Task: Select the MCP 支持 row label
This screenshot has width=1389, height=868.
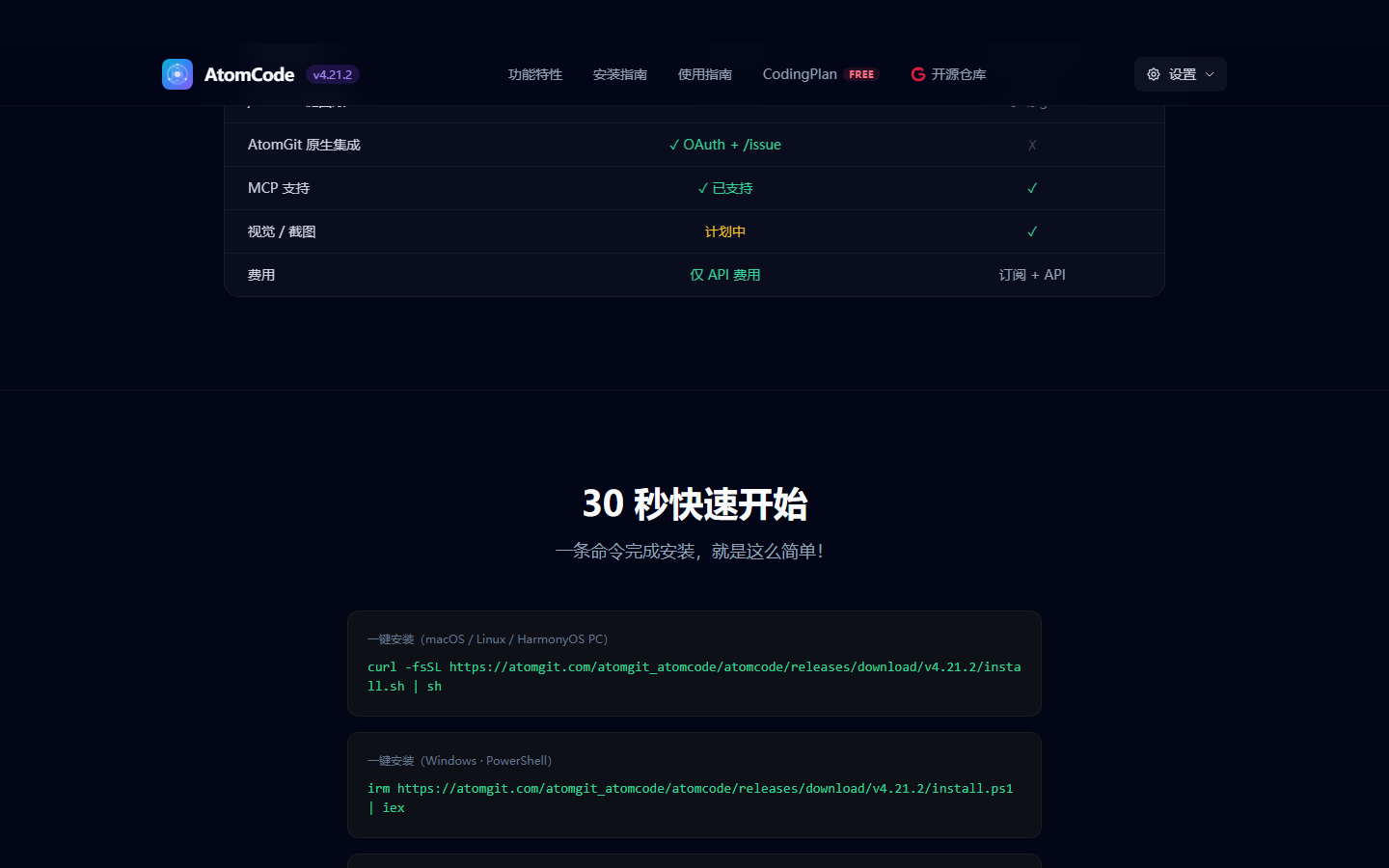Action: (x=279, y=188)
